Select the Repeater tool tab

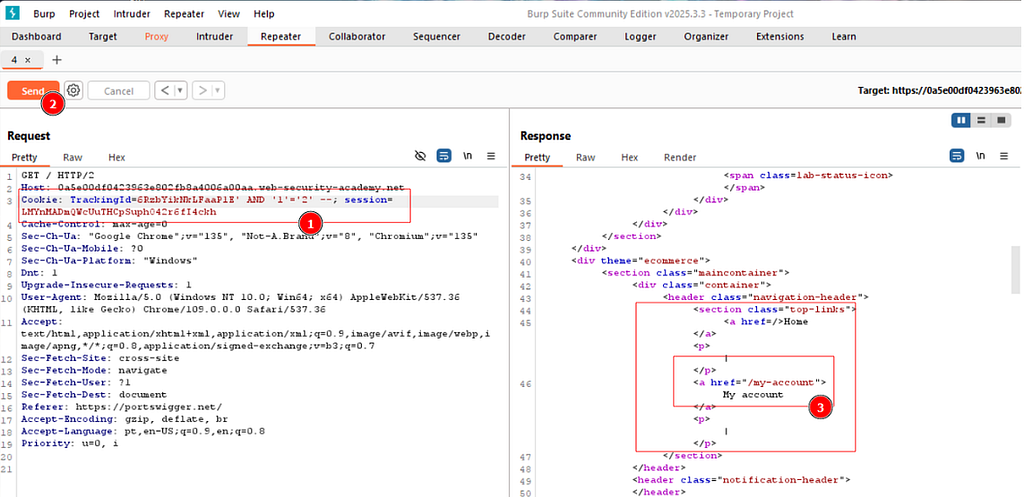(281, 37)
